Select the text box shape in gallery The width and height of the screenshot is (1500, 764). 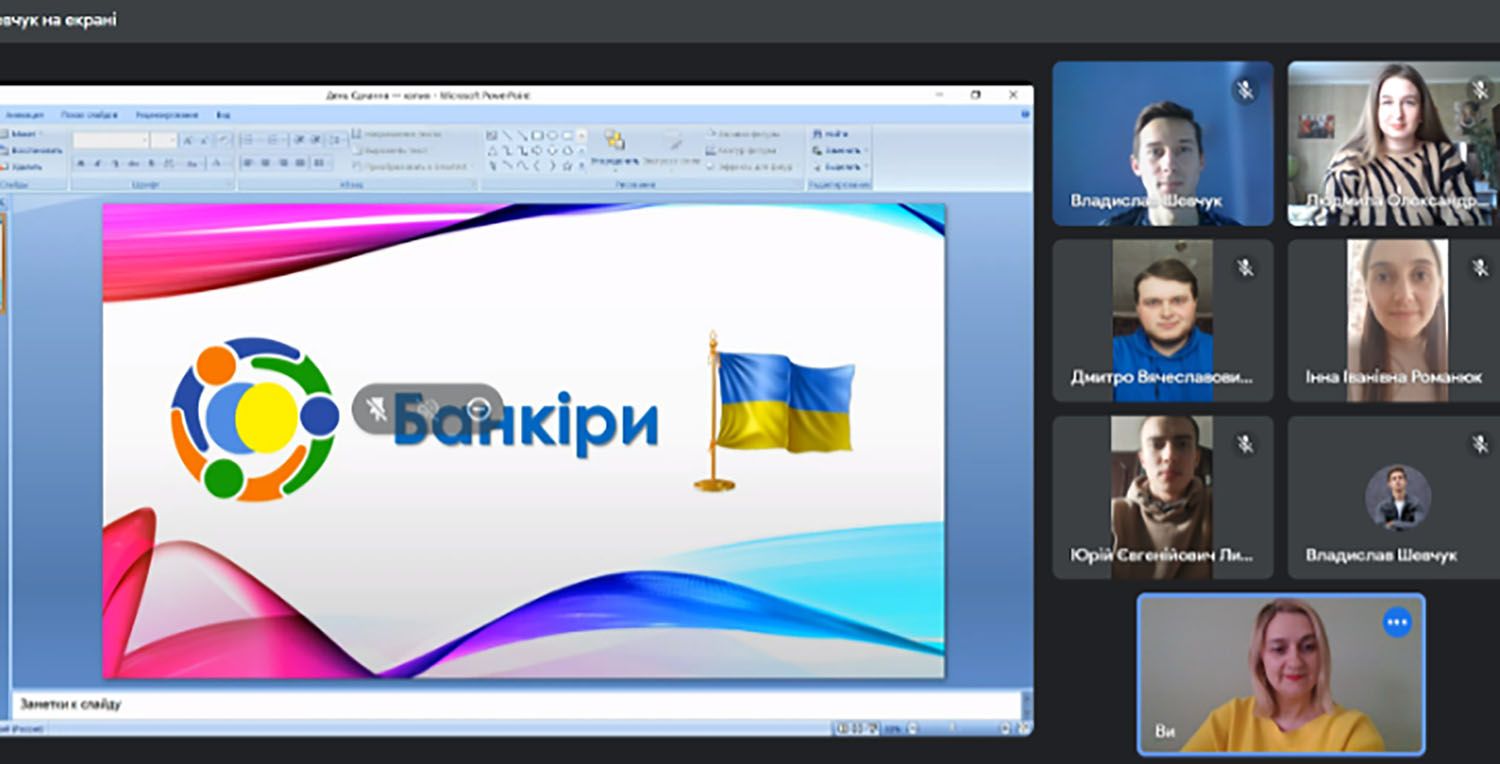(x=492, y=136)
